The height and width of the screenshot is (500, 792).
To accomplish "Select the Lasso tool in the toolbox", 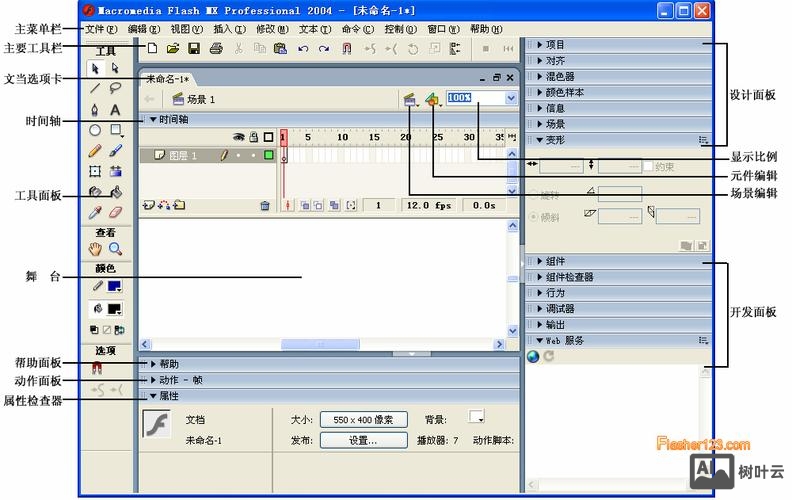I will [x=116, y=89].
